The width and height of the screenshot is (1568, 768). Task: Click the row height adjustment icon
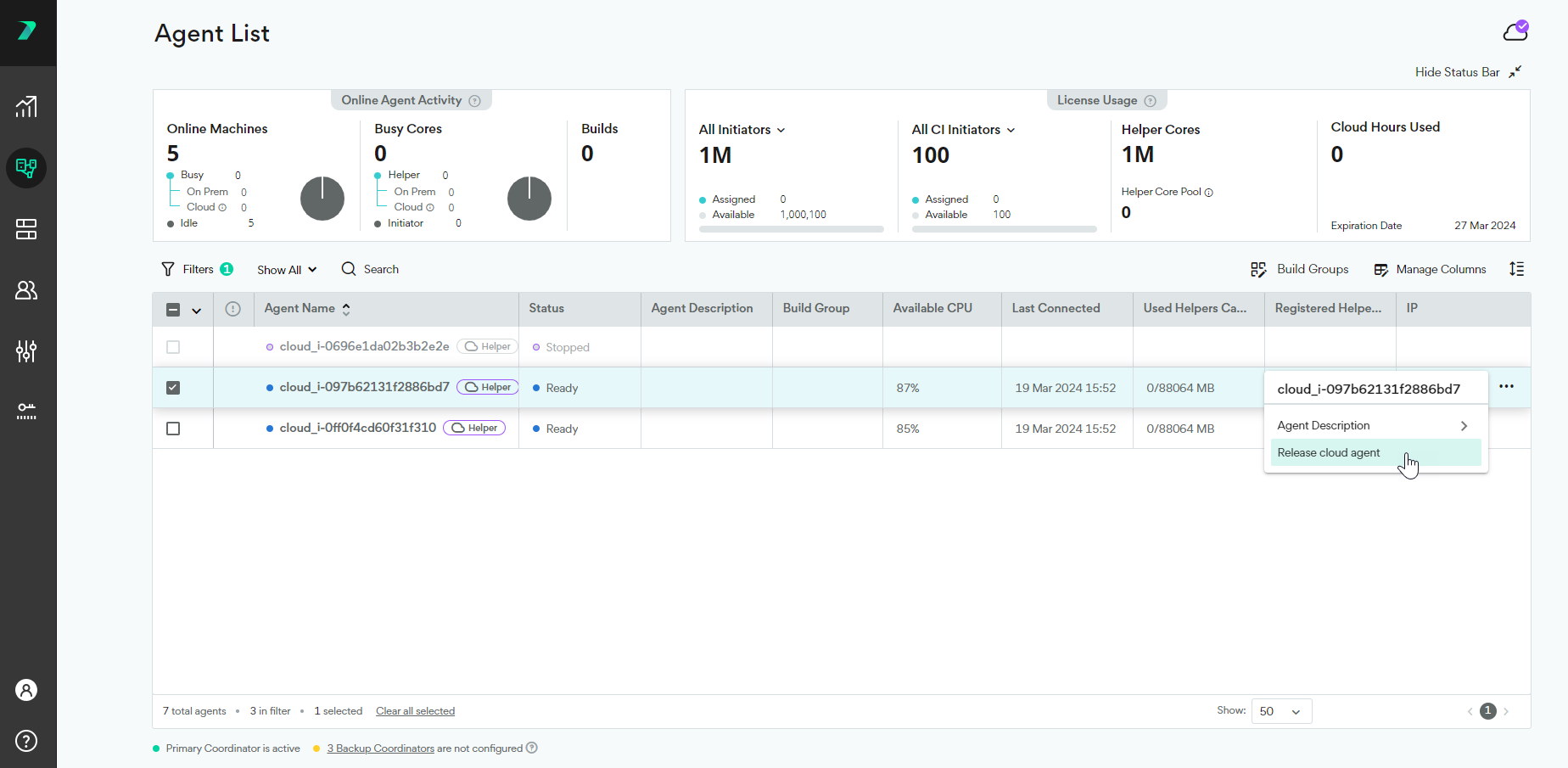click(1516, 269)
